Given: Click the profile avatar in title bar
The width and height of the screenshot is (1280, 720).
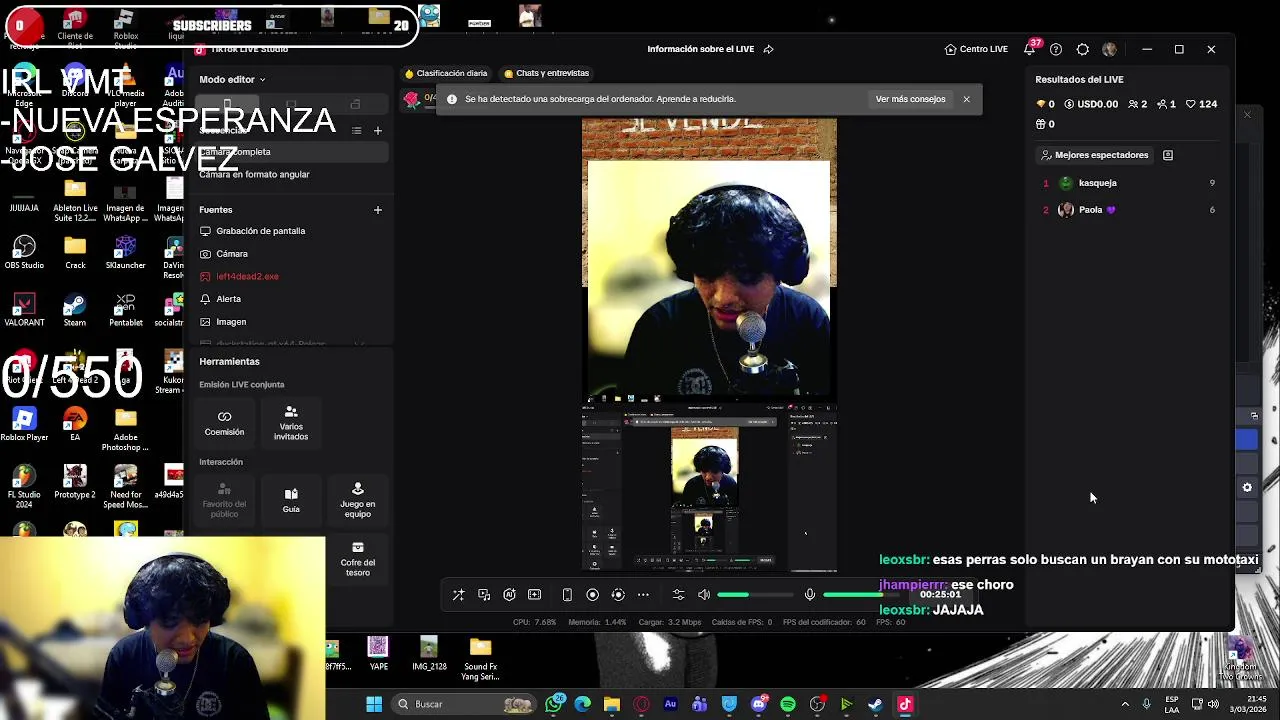Looking at the screenshot, I should pyautogui.click(x=1109, y=49).
